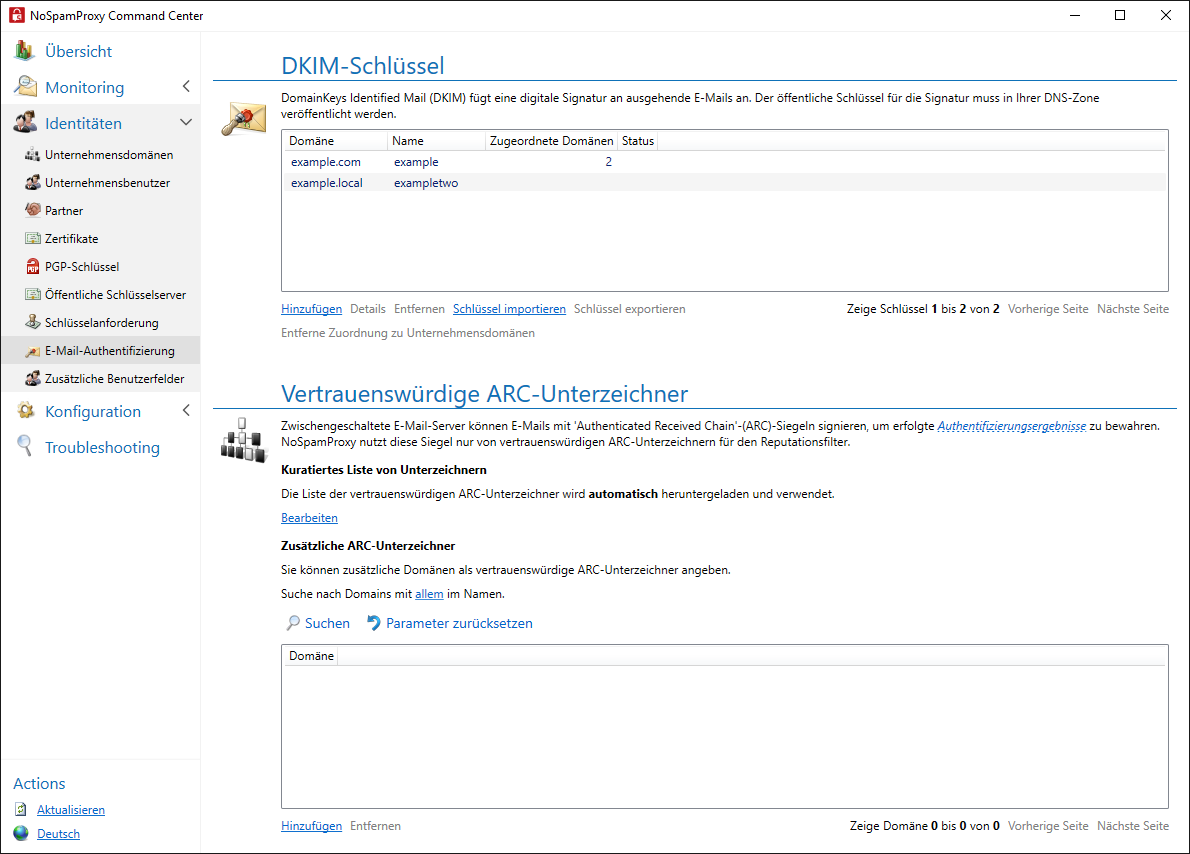This screenshot has height=854, width=1190.
Task: Go to Unternehmensdomänen
Action: pyautogui.click(x=109, y=155)
